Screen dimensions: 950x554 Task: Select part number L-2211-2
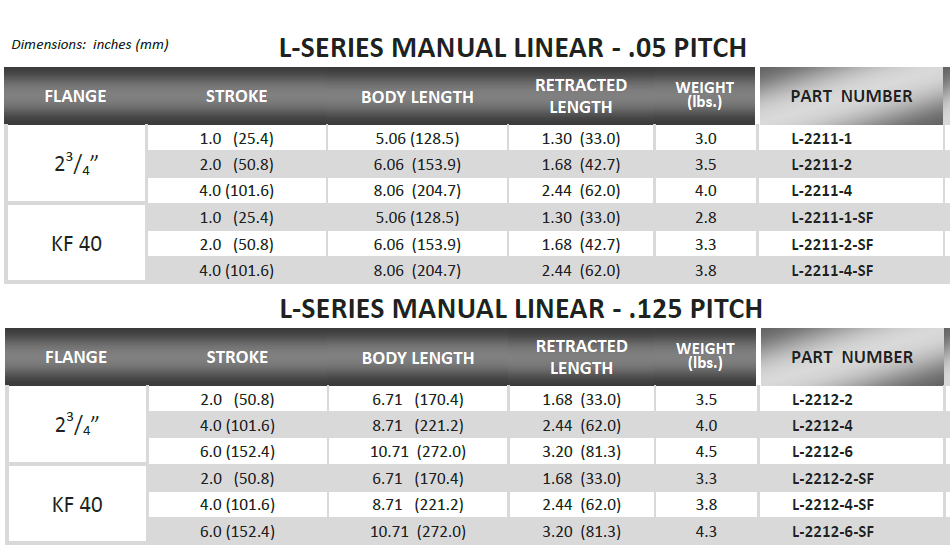(x=821, y=165)
